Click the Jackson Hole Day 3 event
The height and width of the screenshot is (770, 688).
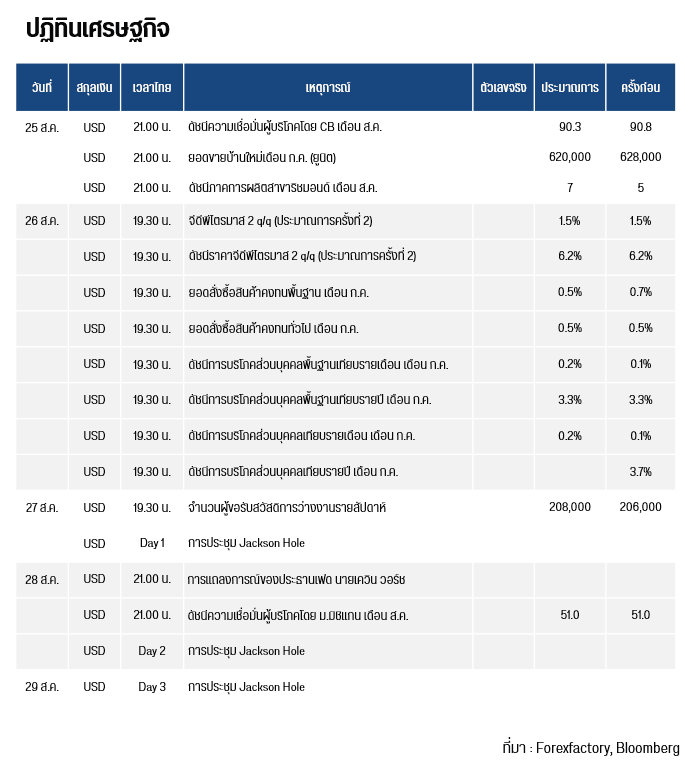click(x=246, y=687)
